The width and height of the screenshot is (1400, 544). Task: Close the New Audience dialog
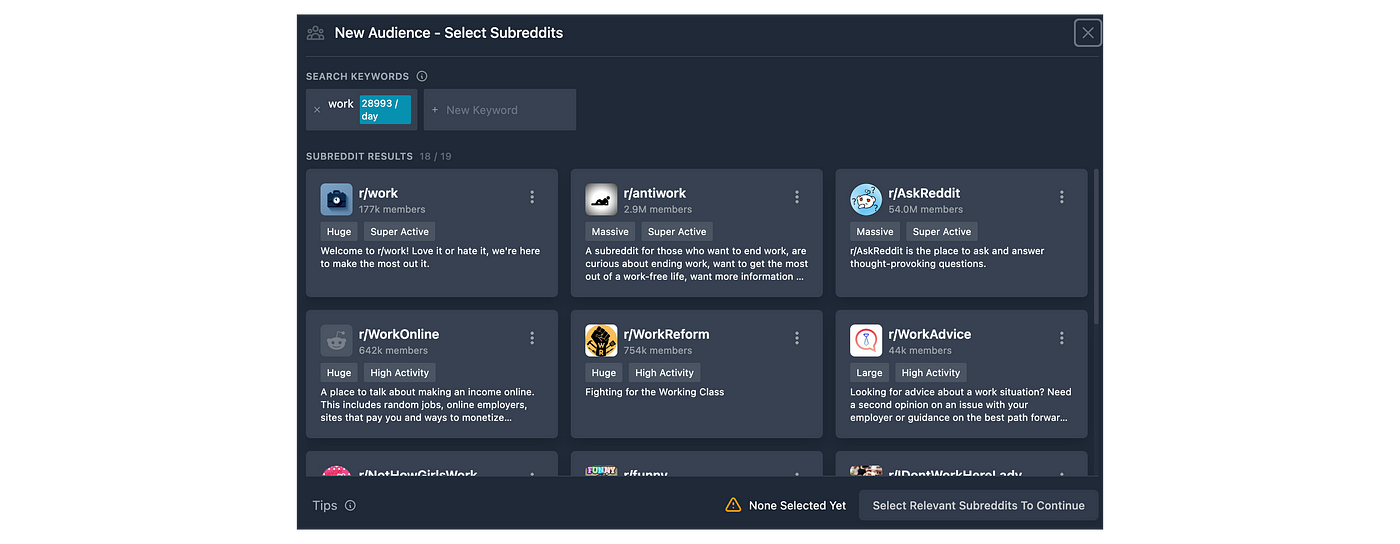[x=1088, y=33]
